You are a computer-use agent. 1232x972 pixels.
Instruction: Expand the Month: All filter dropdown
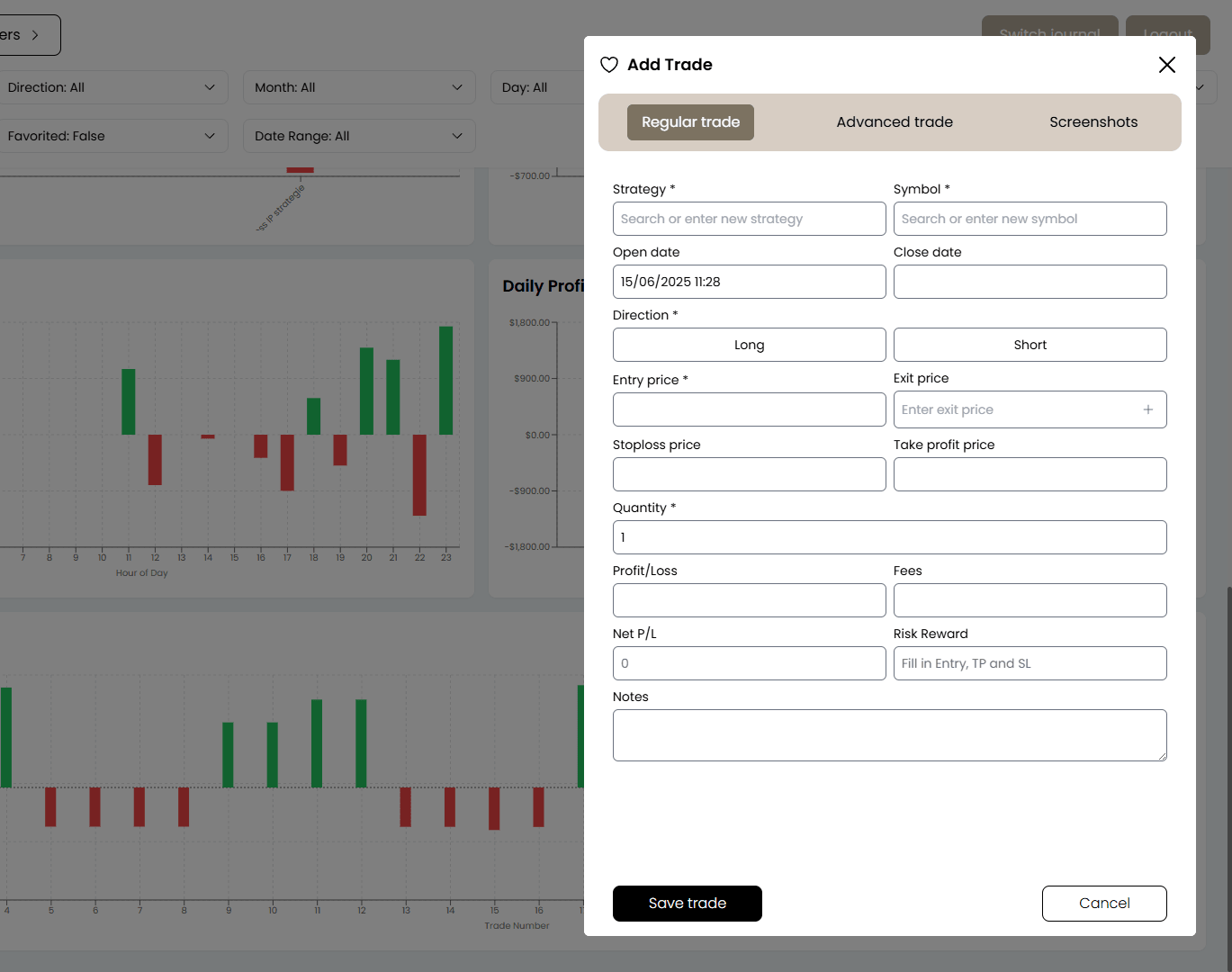click(359, 87)
